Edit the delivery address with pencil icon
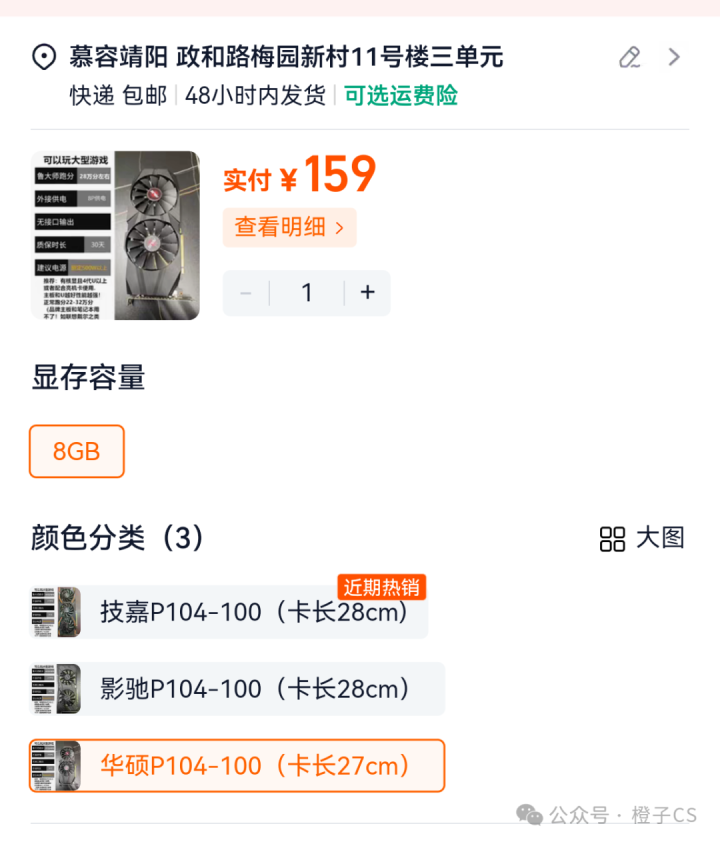The width and height of the screenshot is (720, 844). (630, 57)
